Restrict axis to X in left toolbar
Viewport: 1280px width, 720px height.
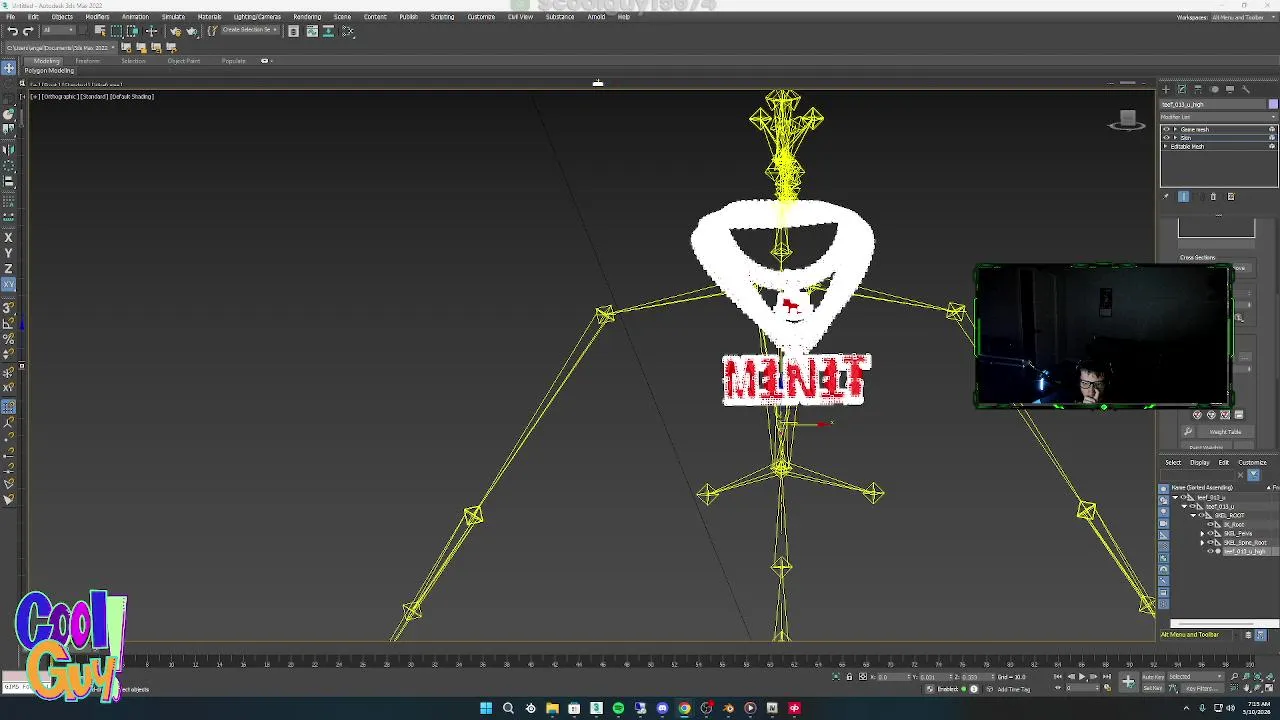click(x=9, y=238)
